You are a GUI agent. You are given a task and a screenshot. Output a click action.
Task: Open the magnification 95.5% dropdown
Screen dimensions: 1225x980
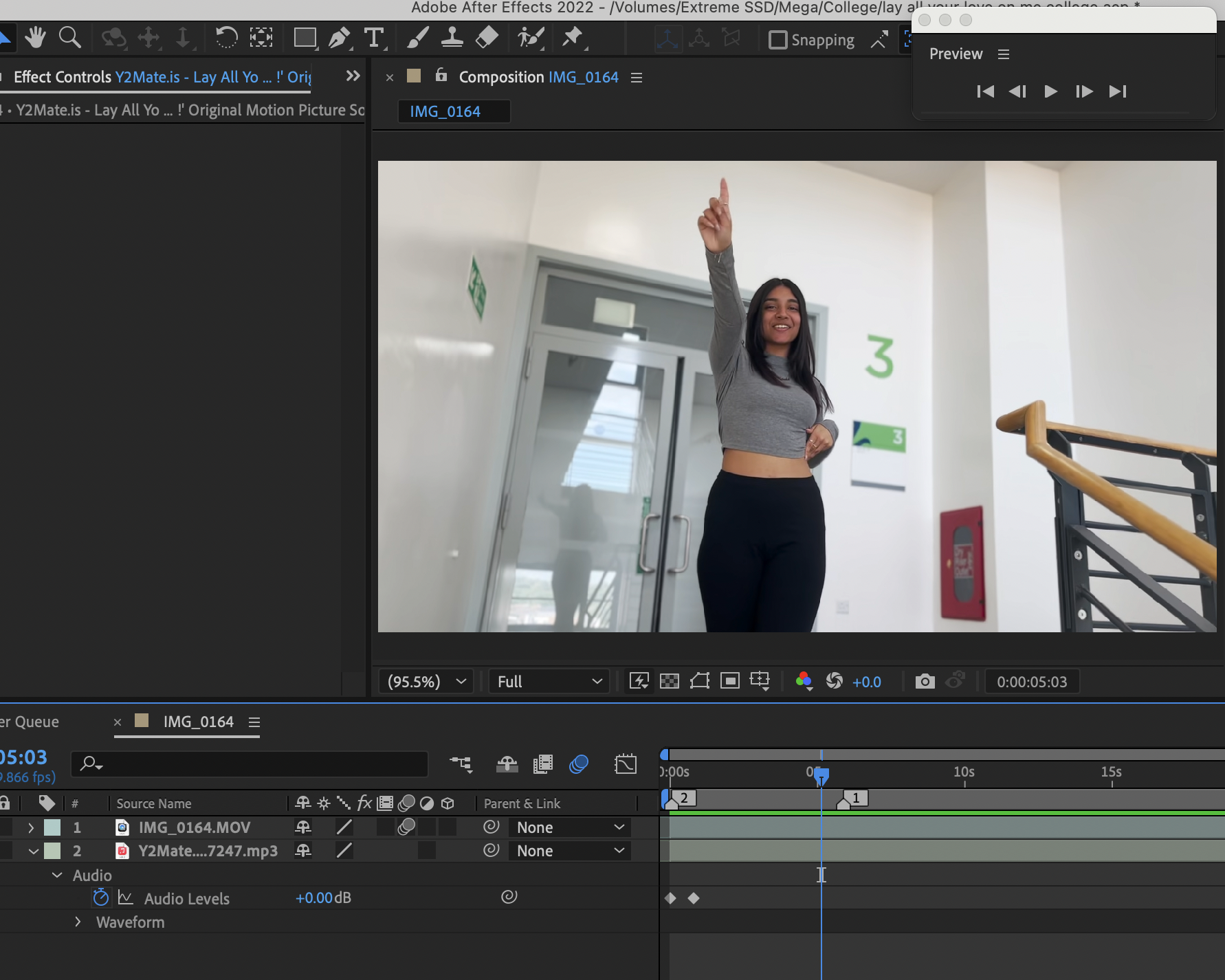pyautogui.click(x=426, y=681)
